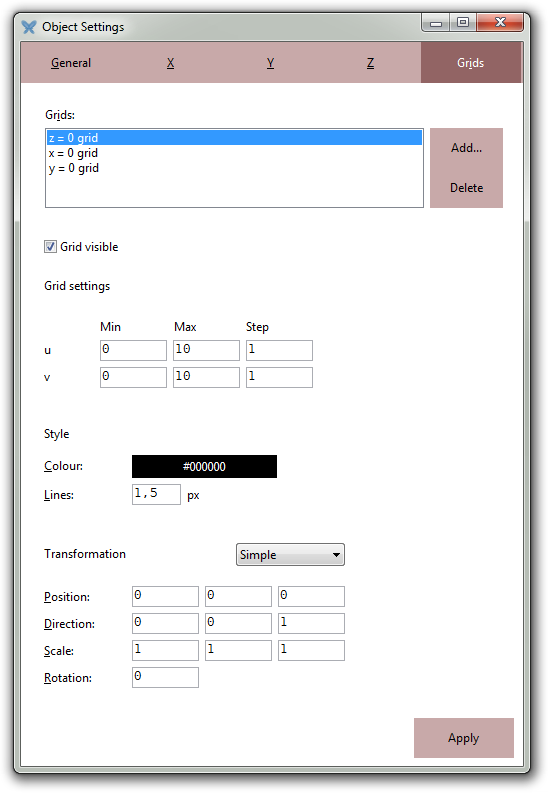Select the Z tab

(371, 63)
